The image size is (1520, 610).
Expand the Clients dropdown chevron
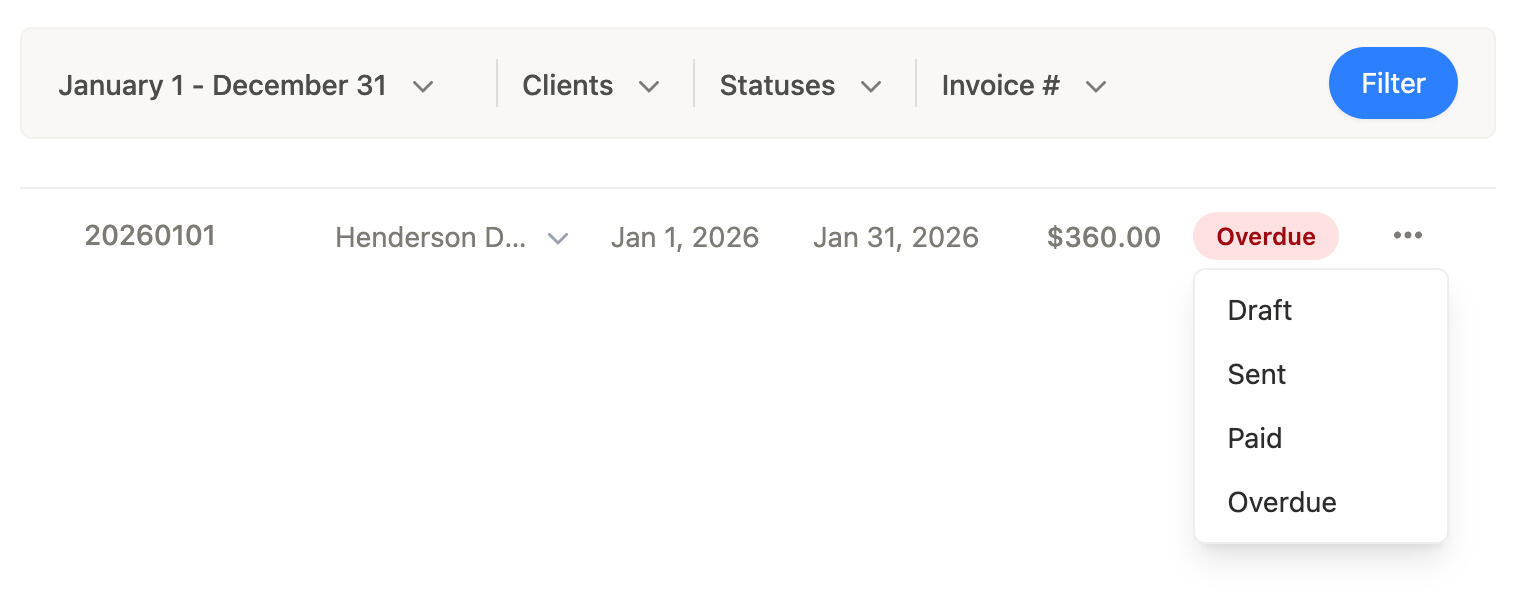click(650, 87)
